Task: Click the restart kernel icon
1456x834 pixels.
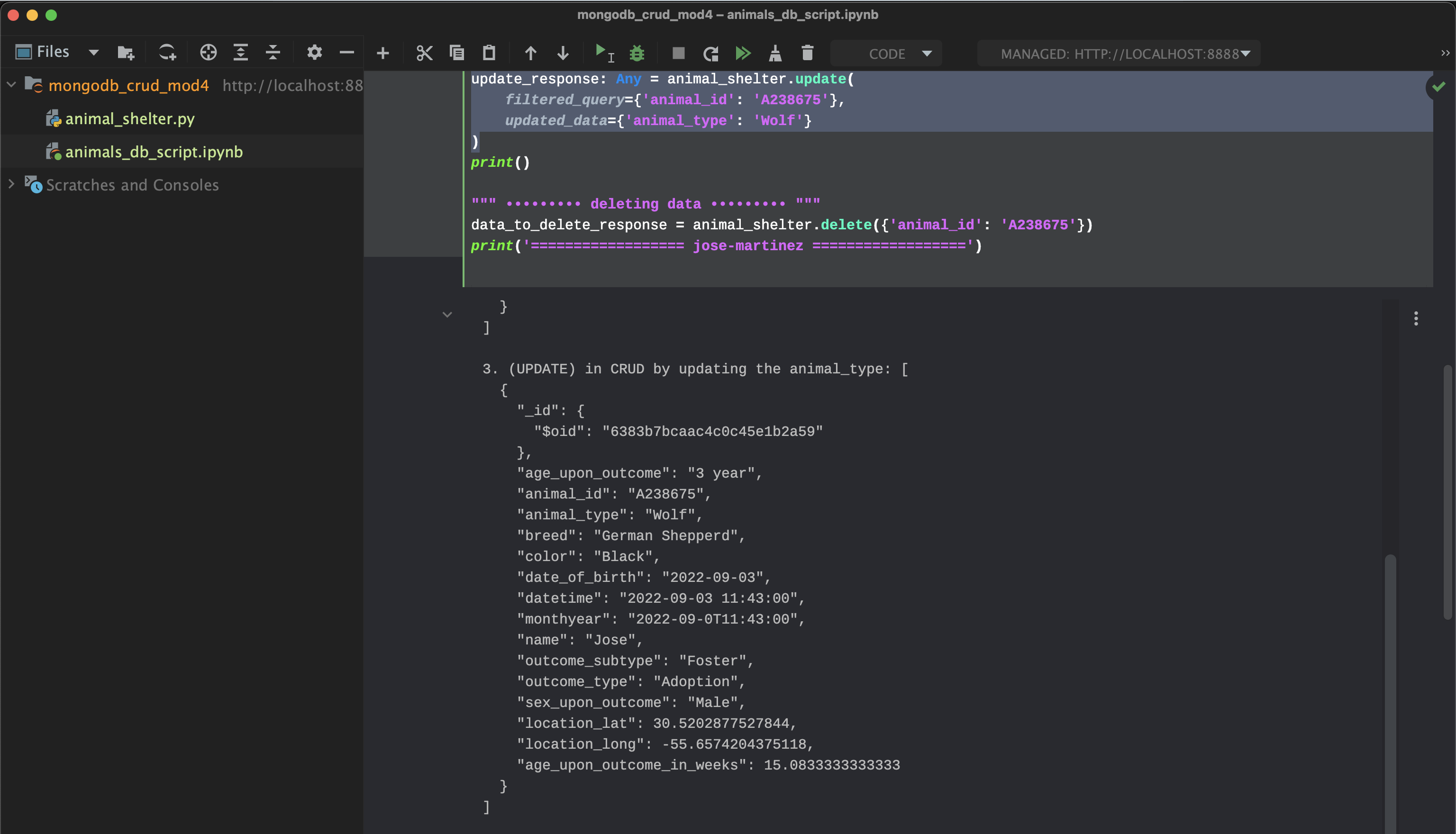Action: (x=711, y=53)
